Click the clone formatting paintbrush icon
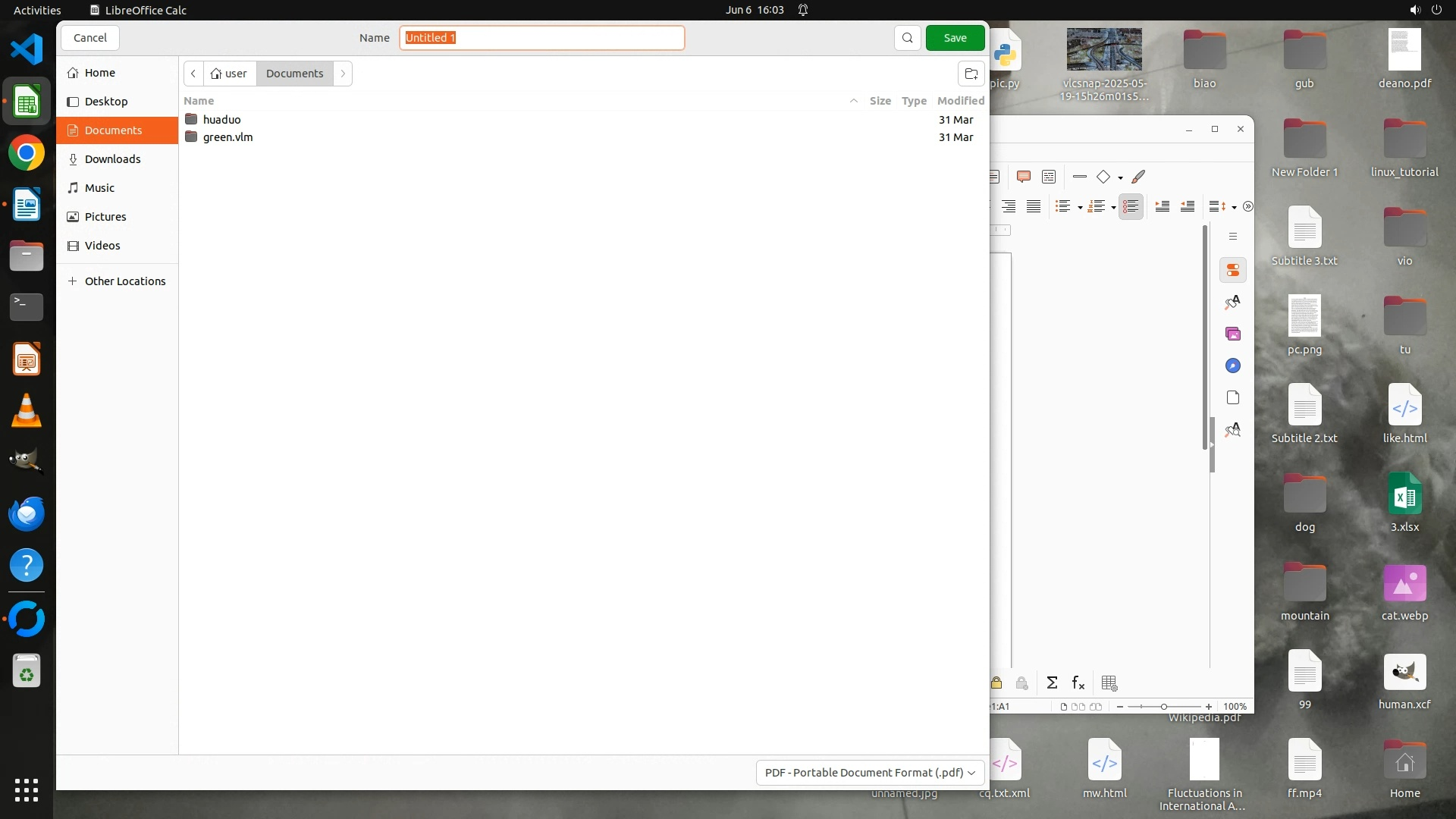The height and width of the screenshot is (819, 1456). click(1138, 177)
